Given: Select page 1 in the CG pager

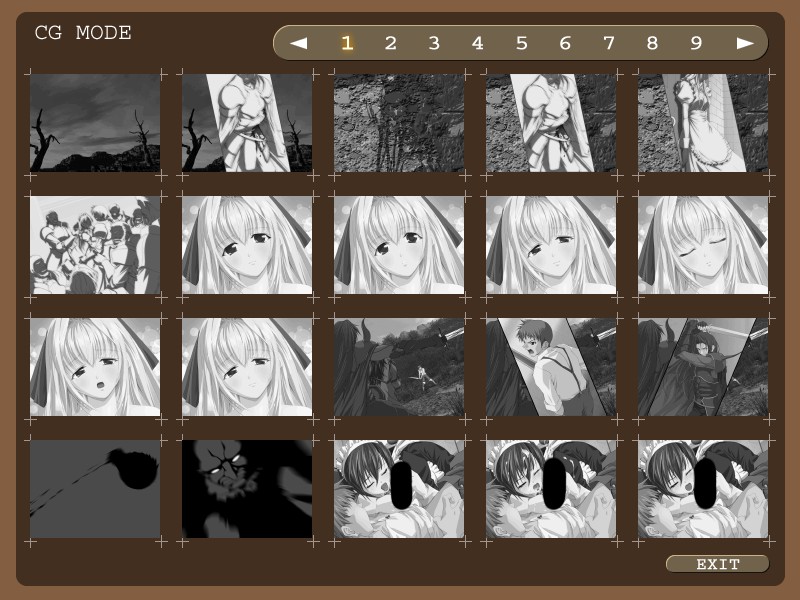Looking at the screenshot, I should [x=347, y=43].
